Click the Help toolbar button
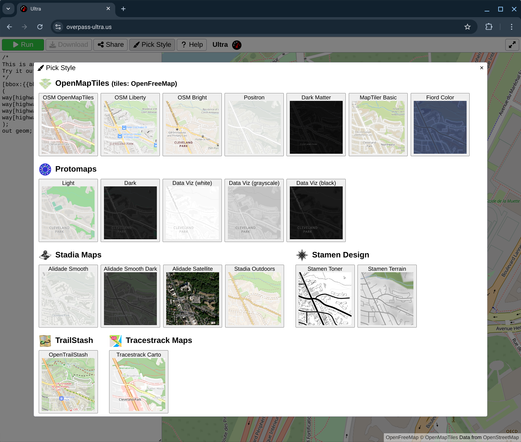 [192, 45]
